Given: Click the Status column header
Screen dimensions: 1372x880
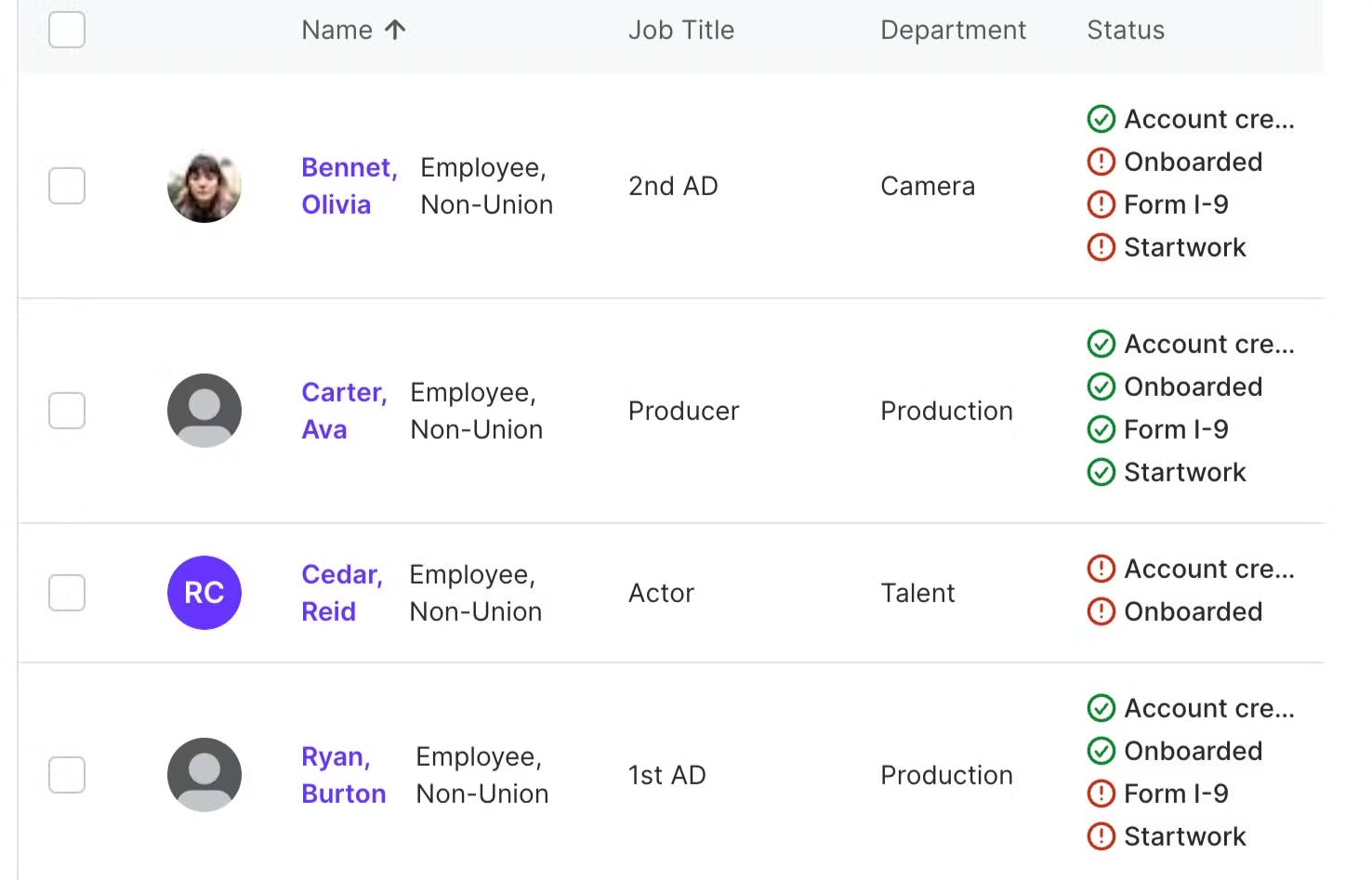Looking at the screenshot, I should coord(1125,30).
